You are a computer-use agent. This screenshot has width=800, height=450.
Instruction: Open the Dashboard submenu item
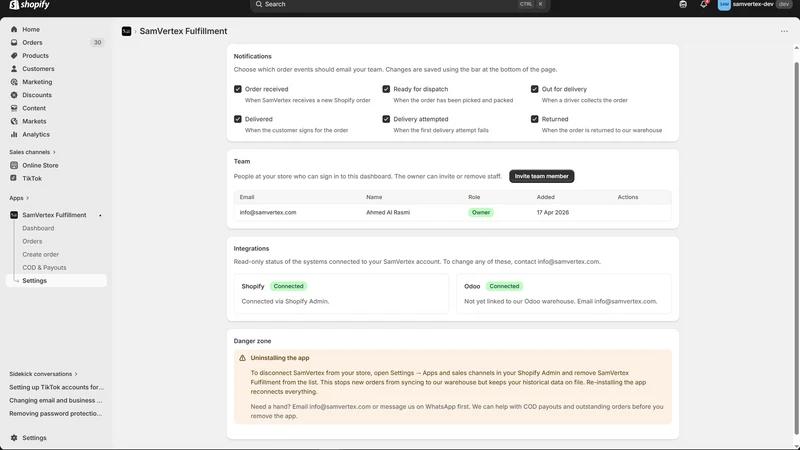(x=38, y=228)
